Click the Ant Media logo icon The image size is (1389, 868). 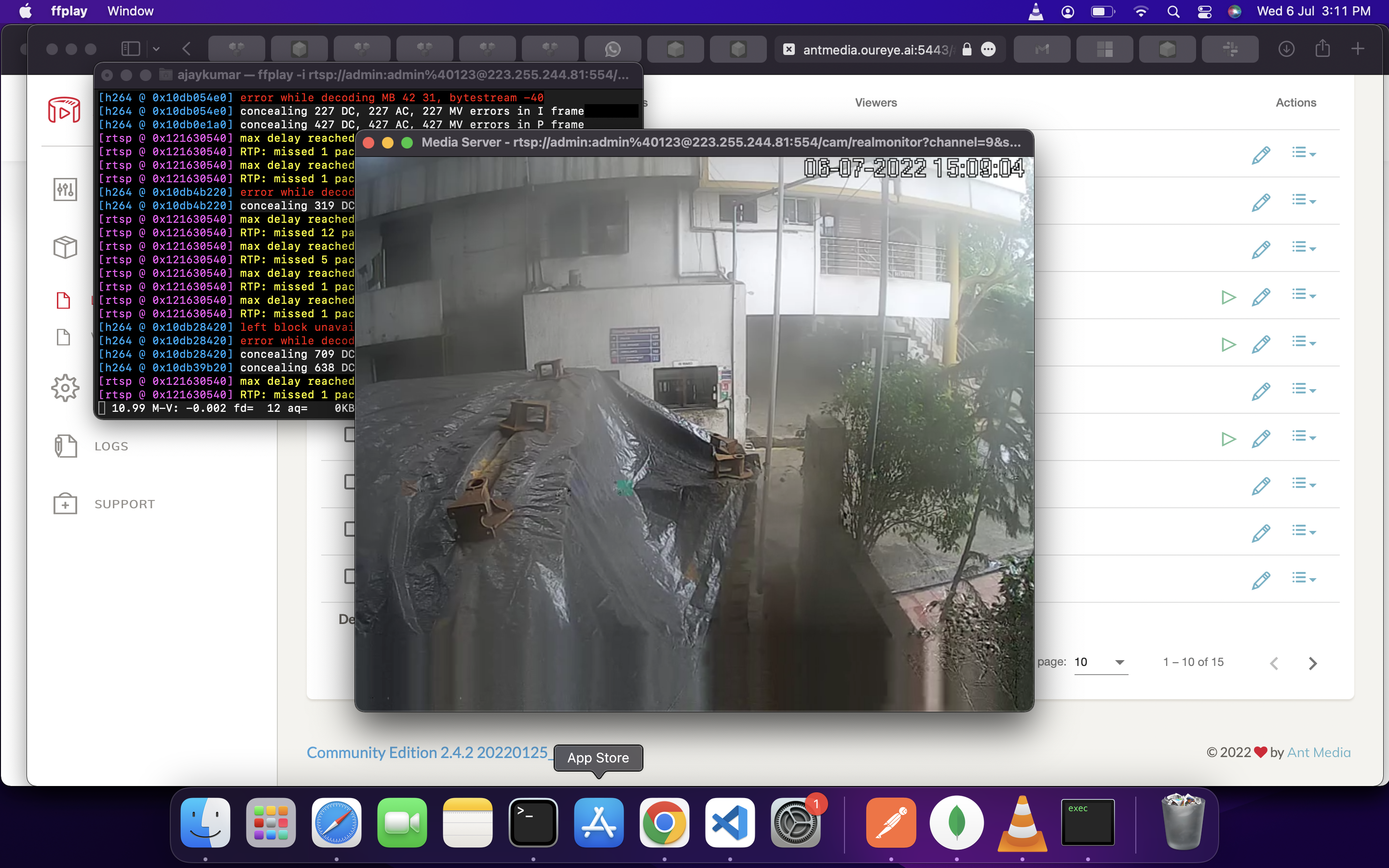64,109
